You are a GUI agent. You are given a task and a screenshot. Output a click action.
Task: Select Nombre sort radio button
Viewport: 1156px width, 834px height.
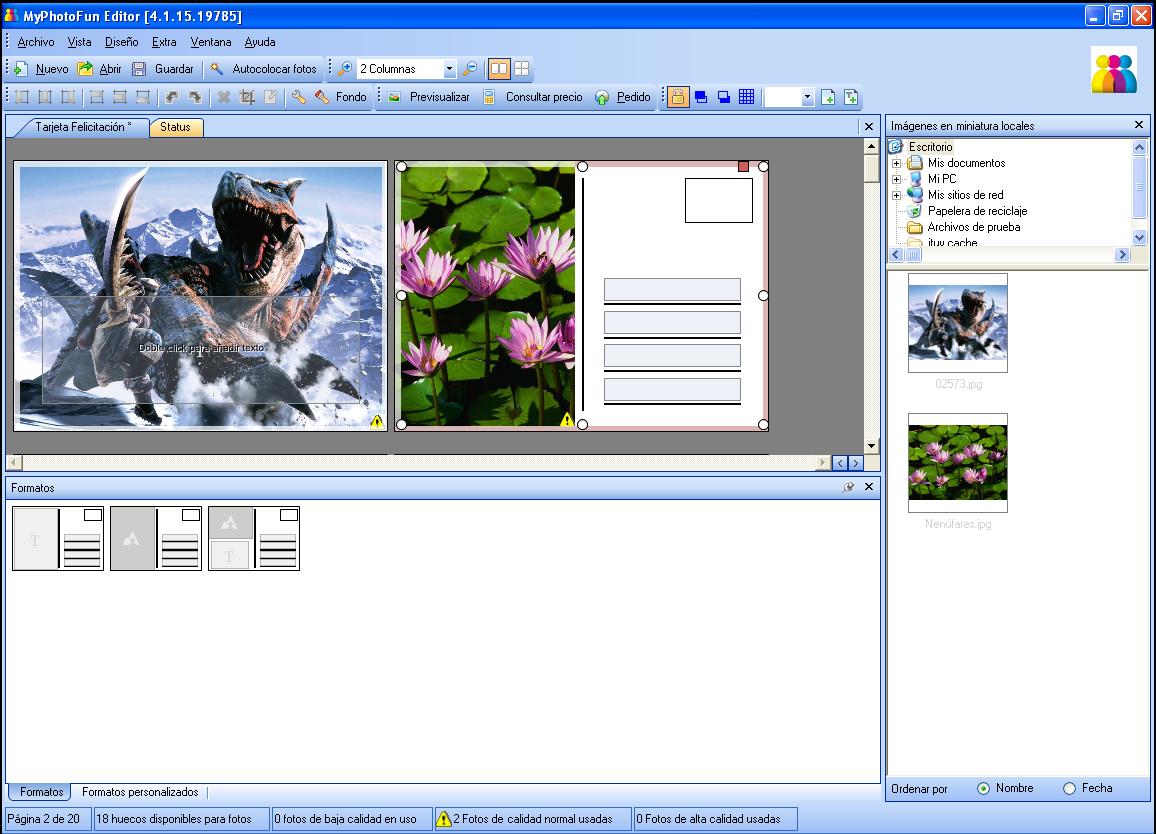pos(983,788)
